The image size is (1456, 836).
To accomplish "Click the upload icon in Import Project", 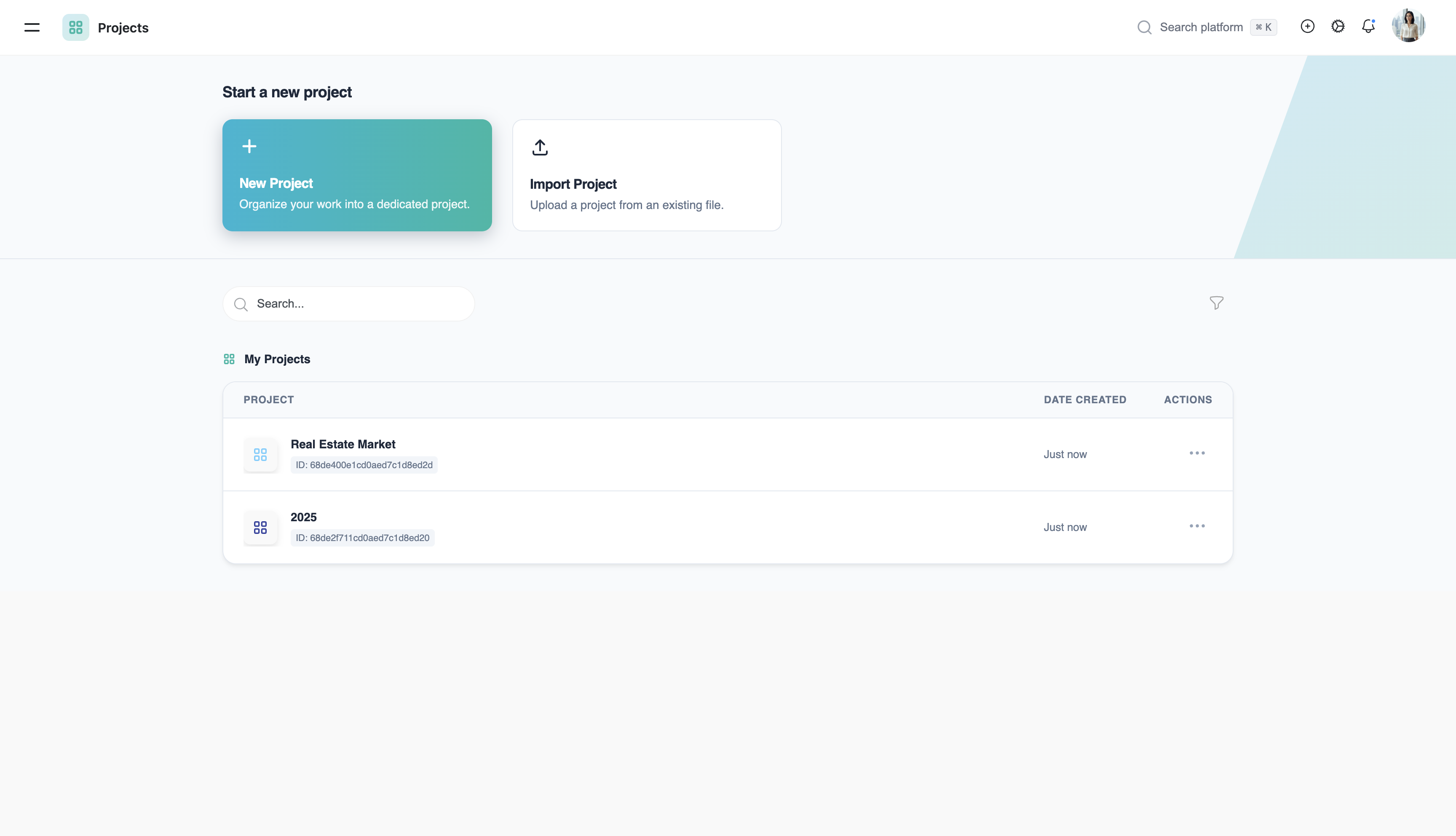I will 540,147.
